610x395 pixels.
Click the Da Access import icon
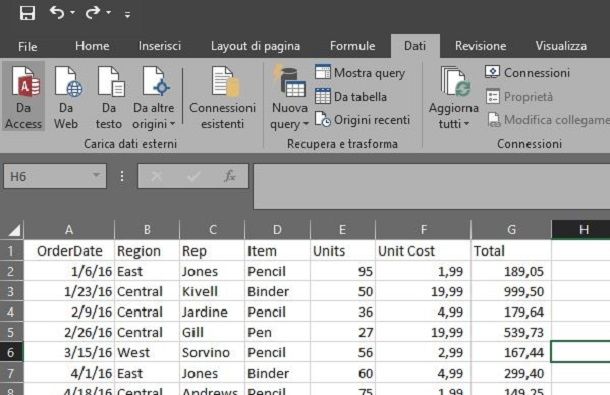point(23,97)
